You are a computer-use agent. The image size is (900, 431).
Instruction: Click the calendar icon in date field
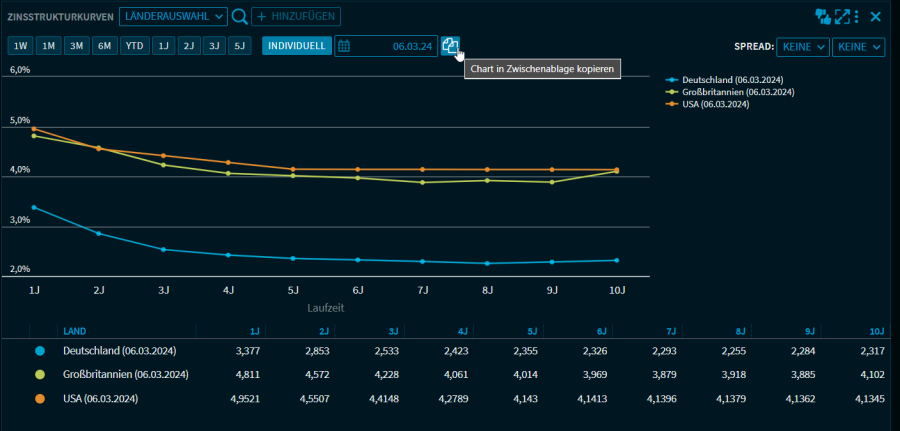point(345,46)
